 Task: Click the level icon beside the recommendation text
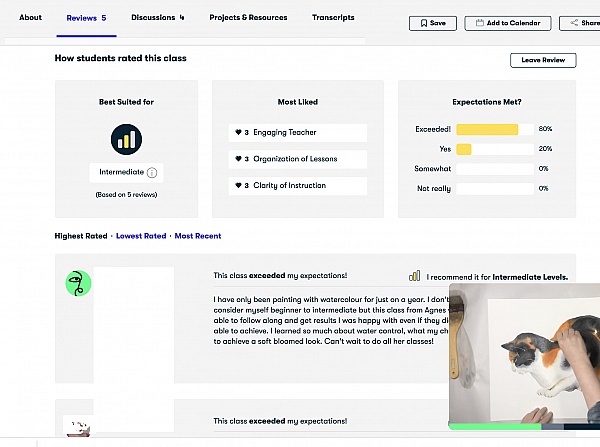[x=414, y=276]
